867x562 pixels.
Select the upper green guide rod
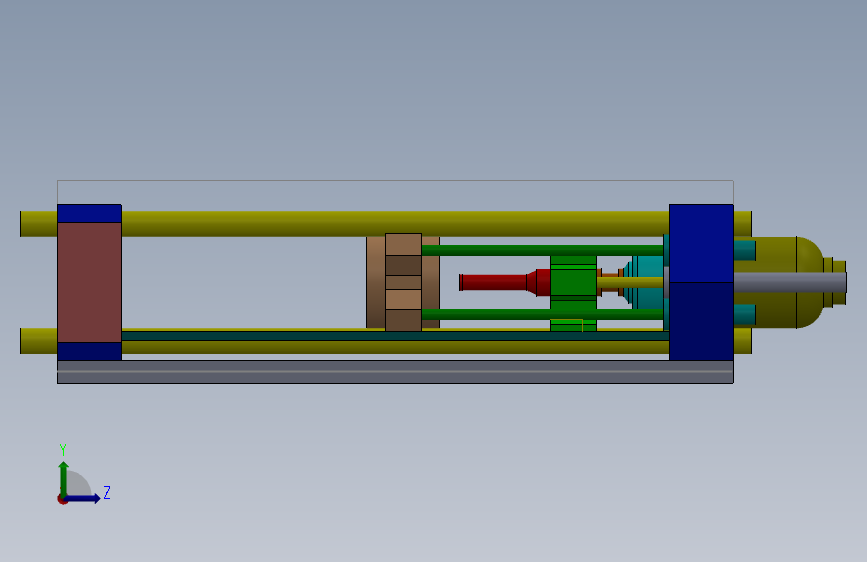(x=542, y=250)
